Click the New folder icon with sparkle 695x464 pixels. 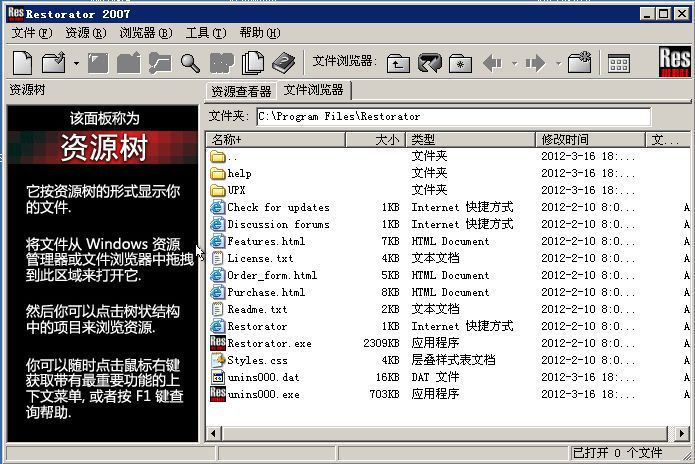click(x=579, y=62)
